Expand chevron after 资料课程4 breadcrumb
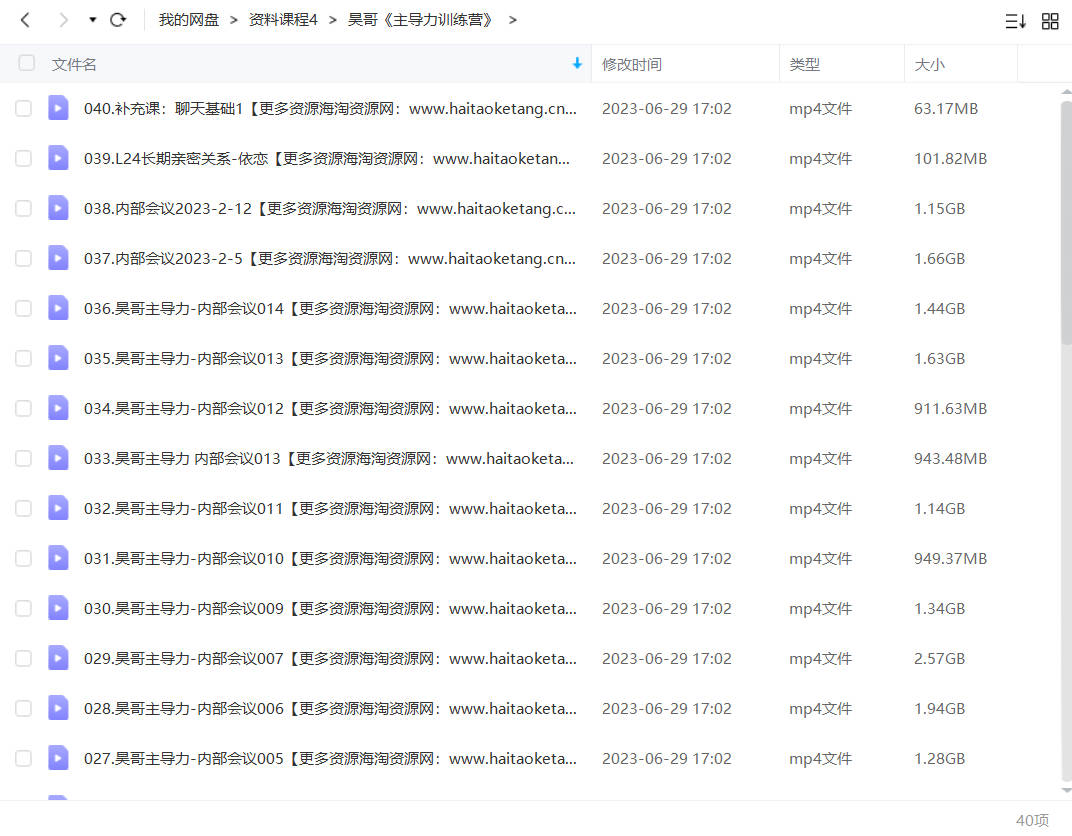The width and height of the screenshot is (1072, 836). pos(333,20)
